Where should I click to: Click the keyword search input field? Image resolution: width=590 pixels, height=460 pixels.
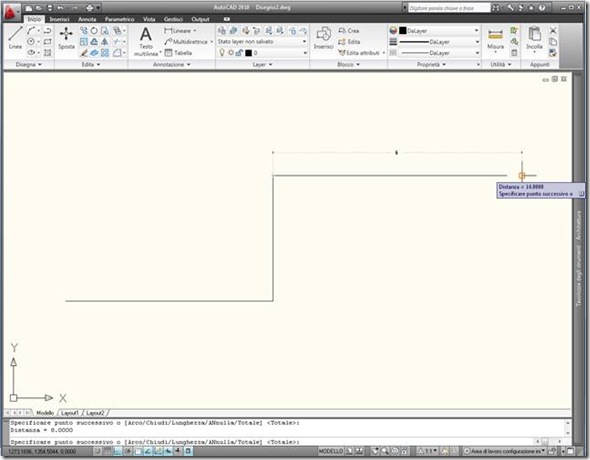click(449, 8)
